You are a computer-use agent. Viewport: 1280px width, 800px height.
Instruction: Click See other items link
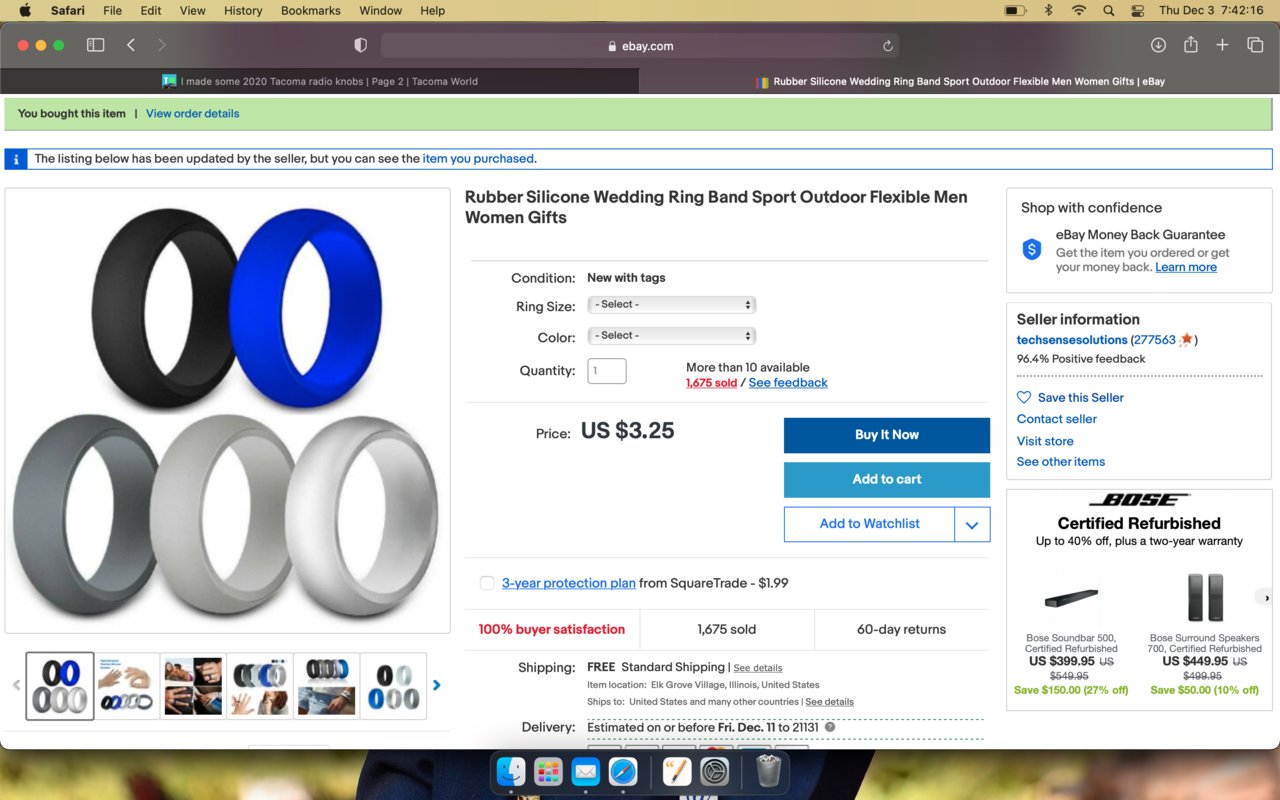coord(1061,462)
